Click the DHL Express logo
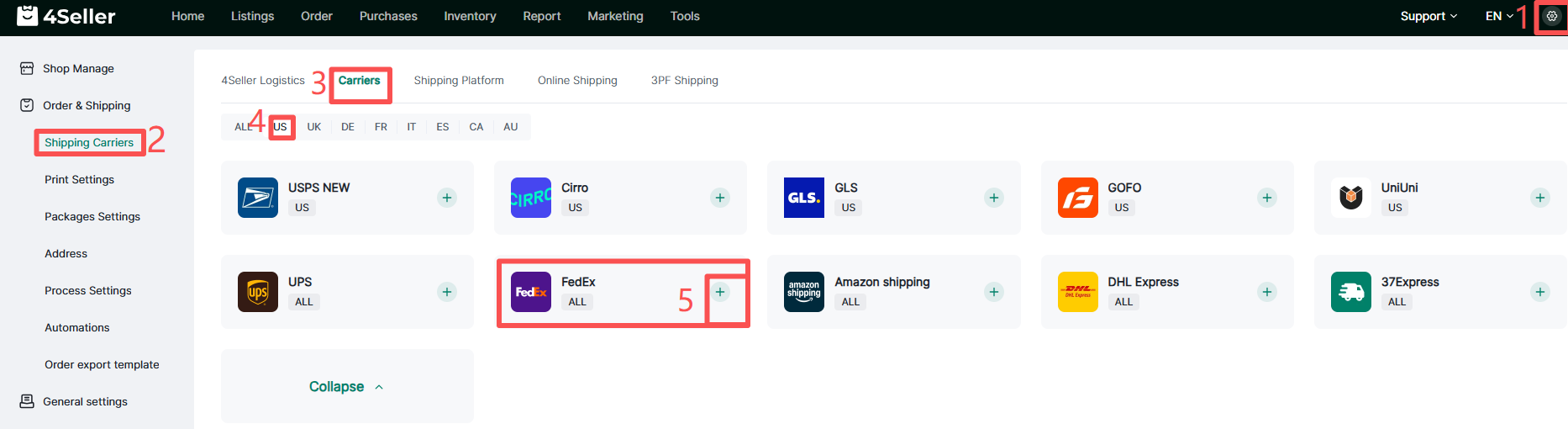Image resolution: width=1568 pixels, height=429 pixels. [x=1077, y=292]
